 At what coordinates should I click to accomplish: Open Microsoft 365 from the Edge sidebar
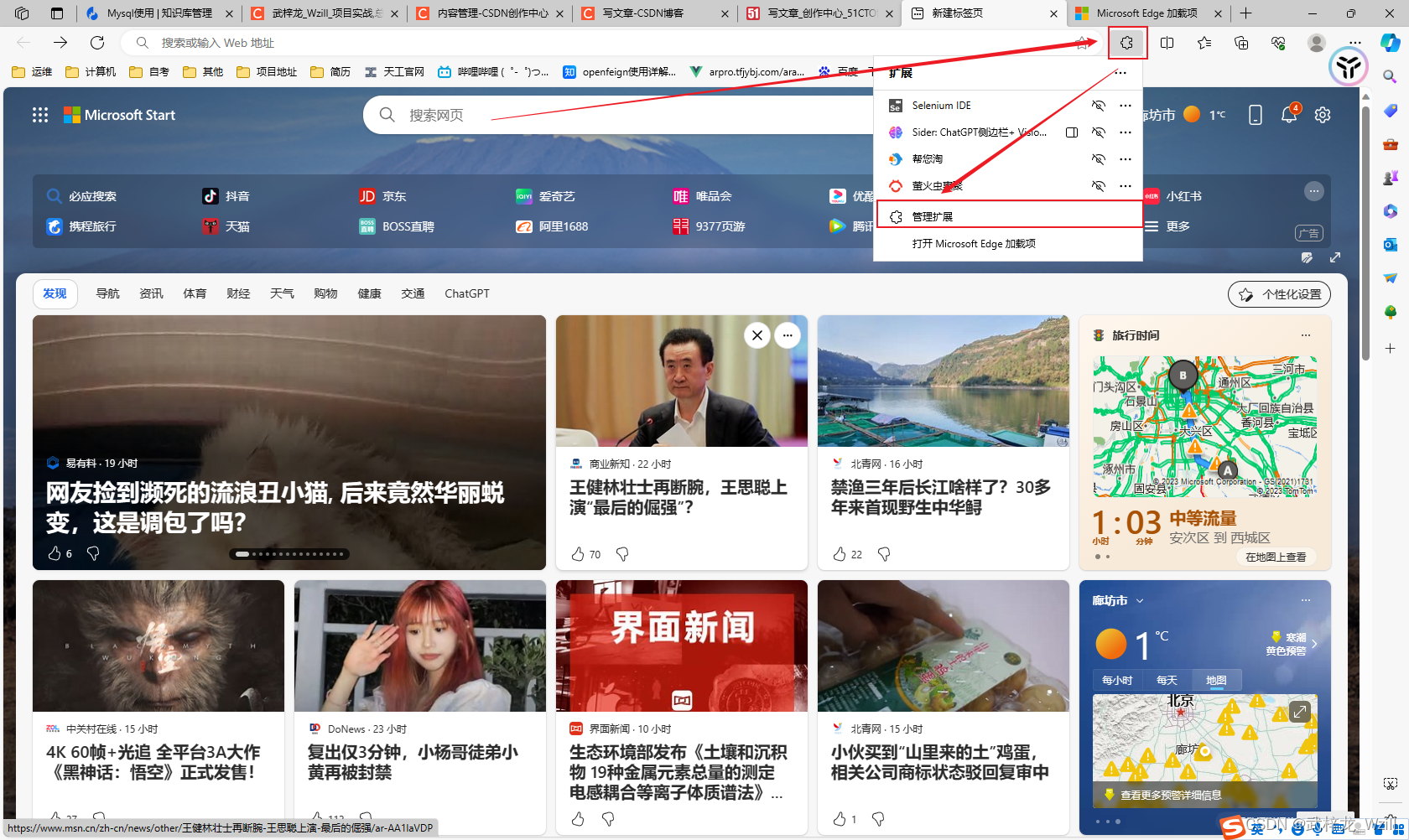click(1390, 211)
